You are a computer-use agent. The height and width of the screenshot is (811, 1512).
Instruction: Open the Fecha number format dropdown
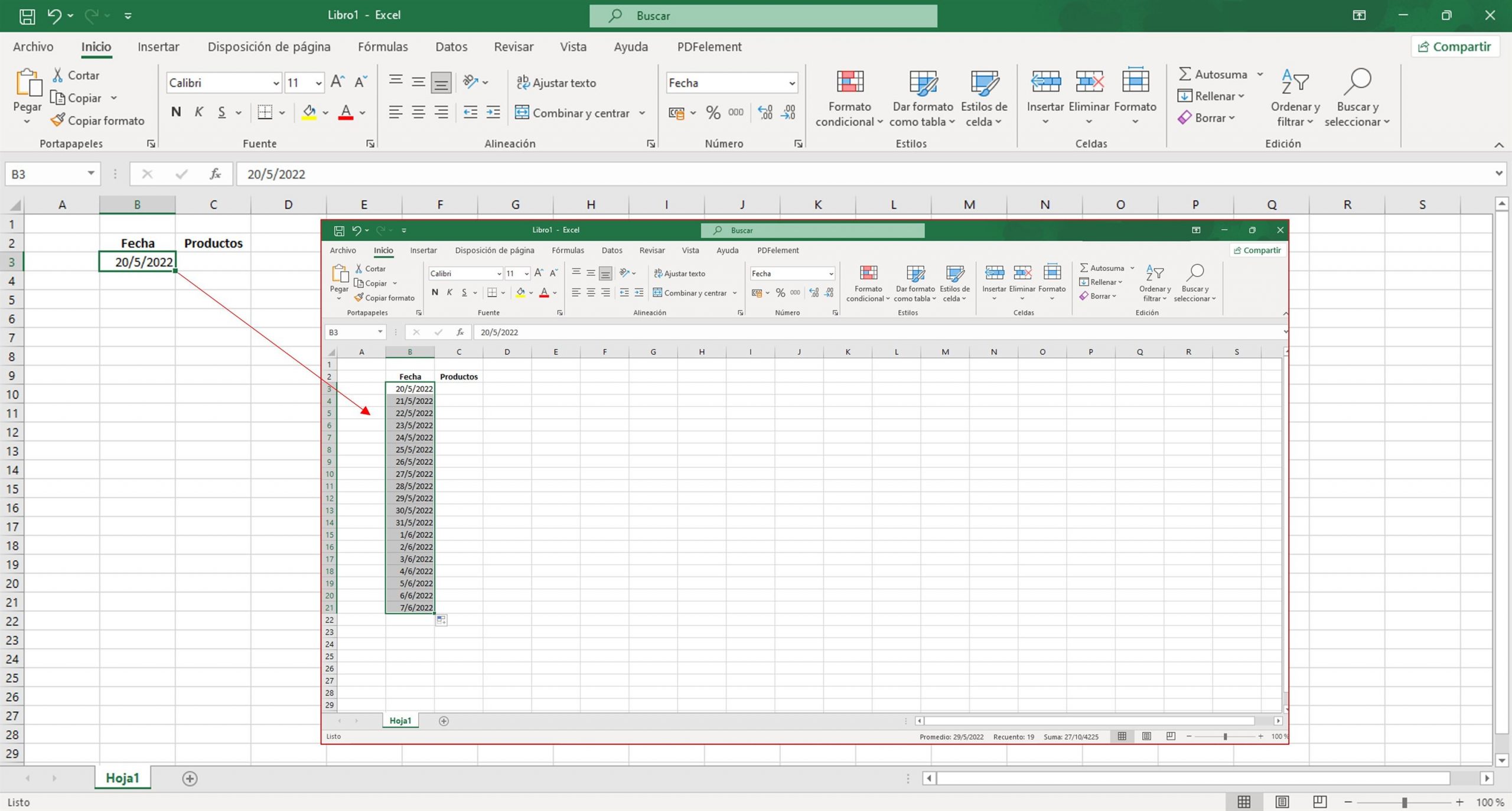click(792, 83)
